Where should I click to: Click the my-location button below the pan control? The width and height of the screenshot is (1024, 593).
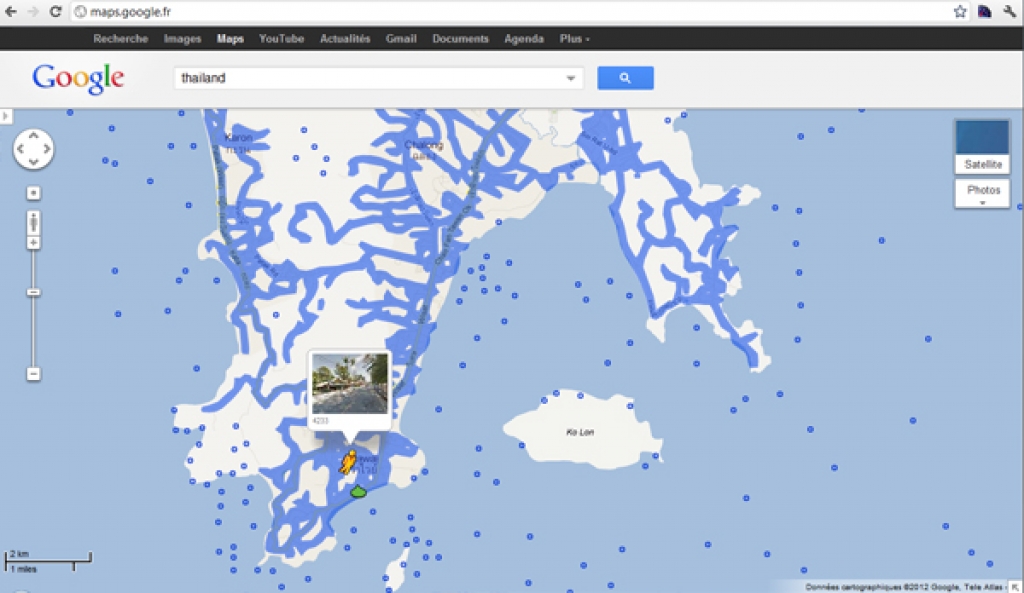pyautogui.click(x=33, y=193)
